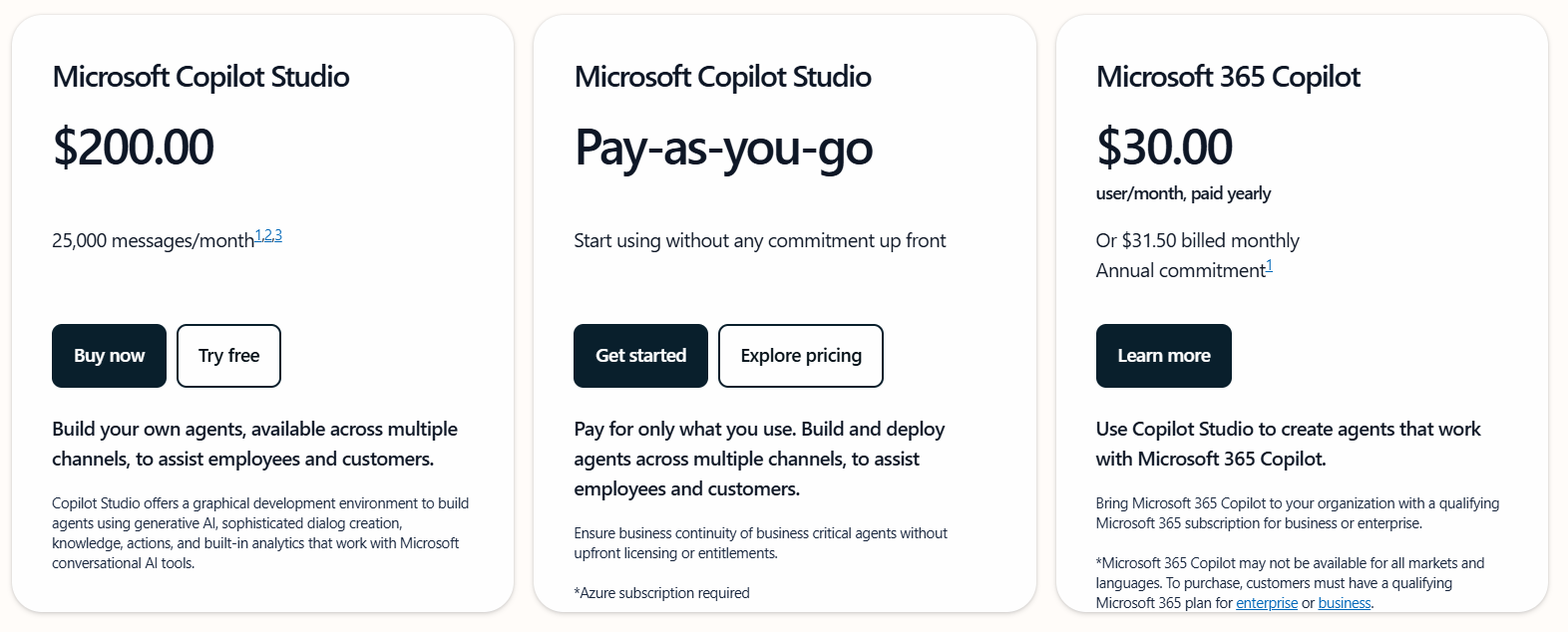The width and height of the screenshot is (1568, 632).
Task: Follow the business hyperlink
Action: [1344, 603]
